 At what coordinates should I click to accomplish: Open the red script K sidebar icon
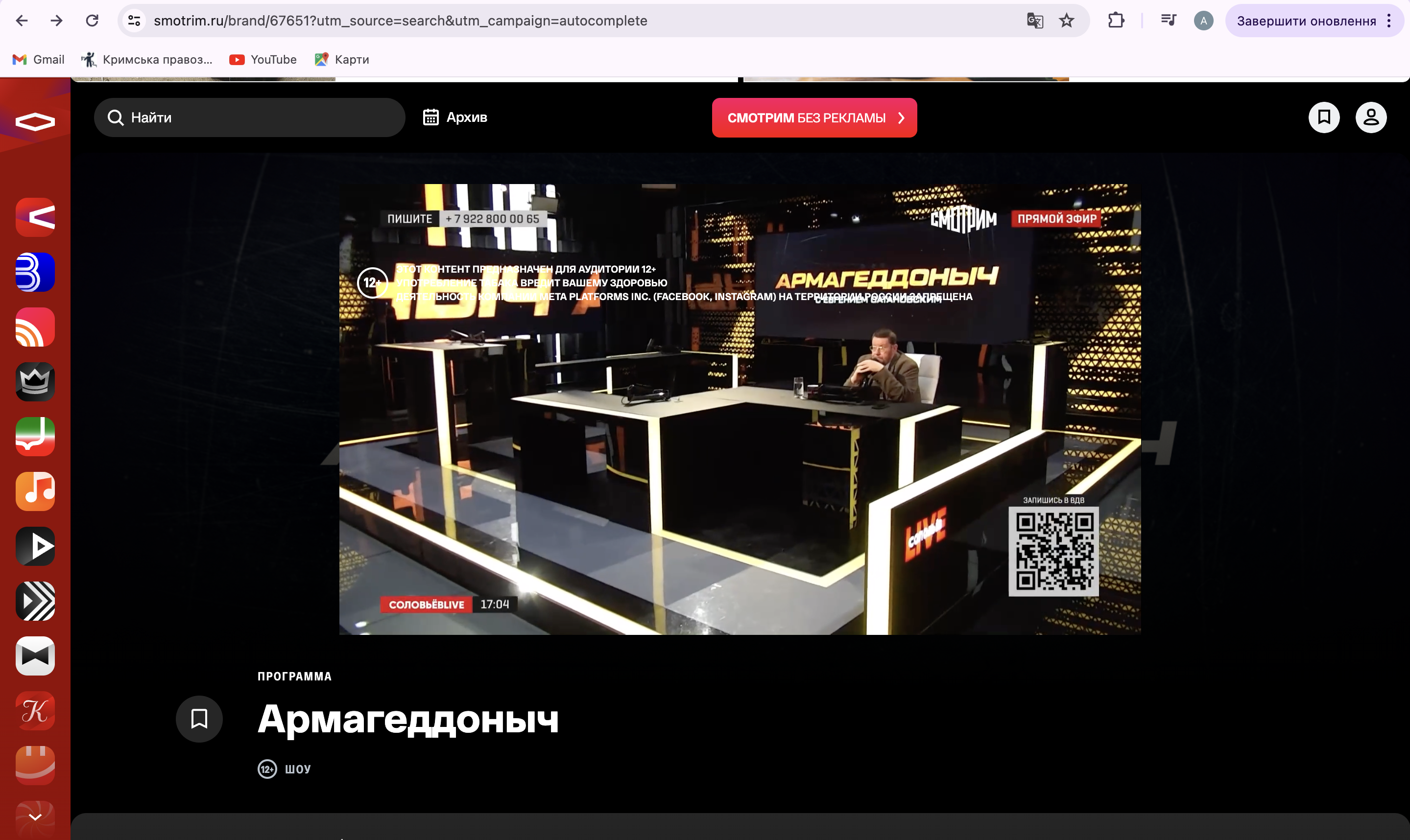pos(35,711)
